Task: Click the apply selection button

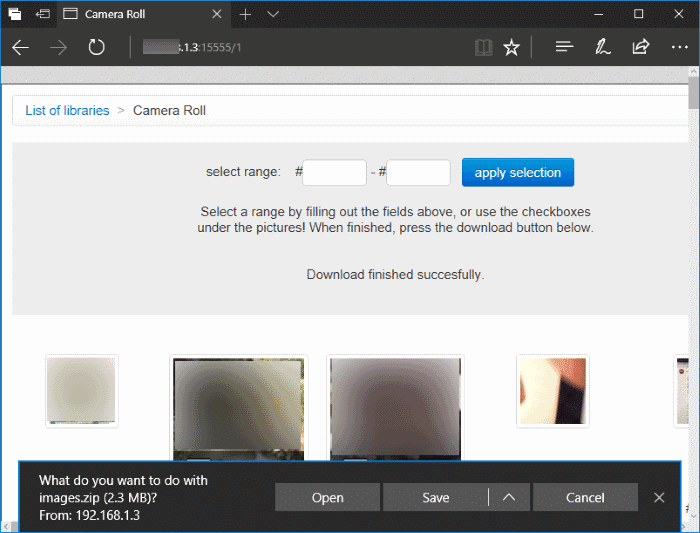Action: point(518,172)
